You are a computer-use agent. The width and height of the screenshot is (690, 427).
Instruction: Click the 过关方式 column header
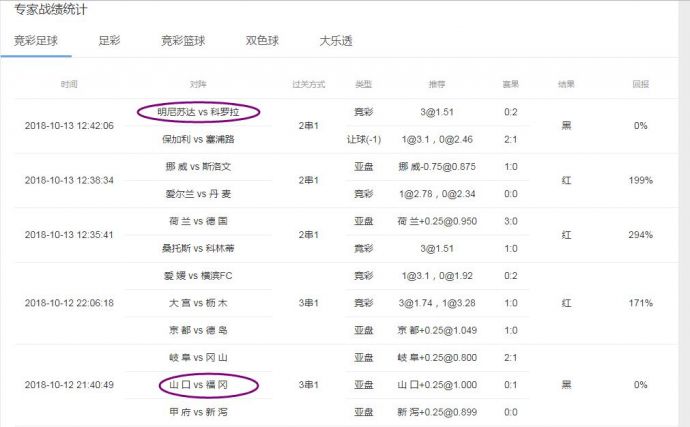[x=308, y=84]
